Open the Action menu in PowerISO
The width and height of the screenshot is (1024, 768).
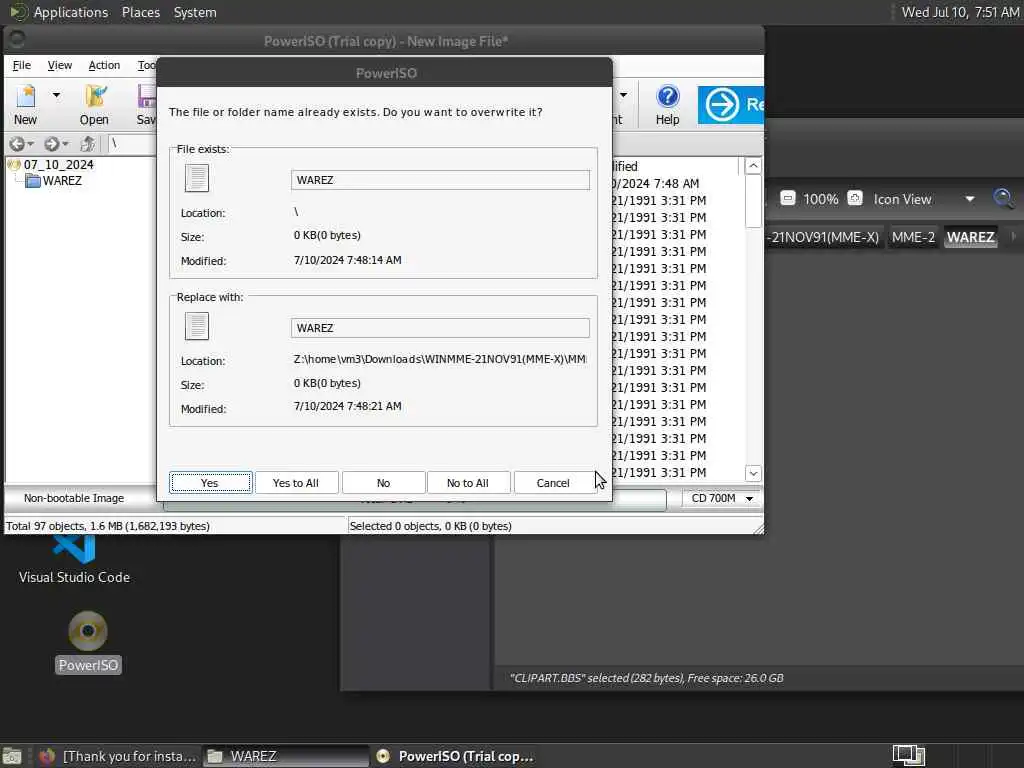point(104,65)
